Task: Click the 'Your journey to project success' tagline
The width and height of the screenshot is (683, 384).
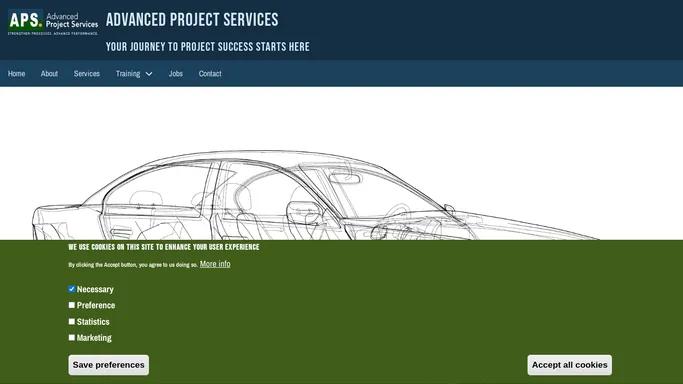Action: (x=208, y=47)
